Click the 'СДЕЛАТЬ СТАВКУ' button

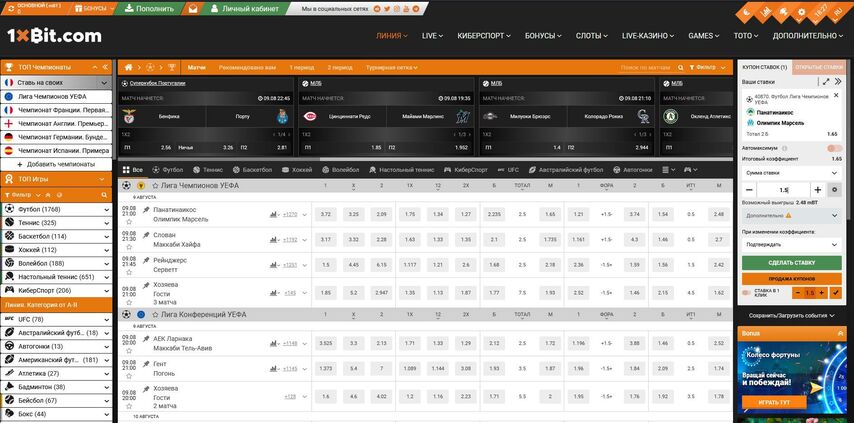(791, 263)
